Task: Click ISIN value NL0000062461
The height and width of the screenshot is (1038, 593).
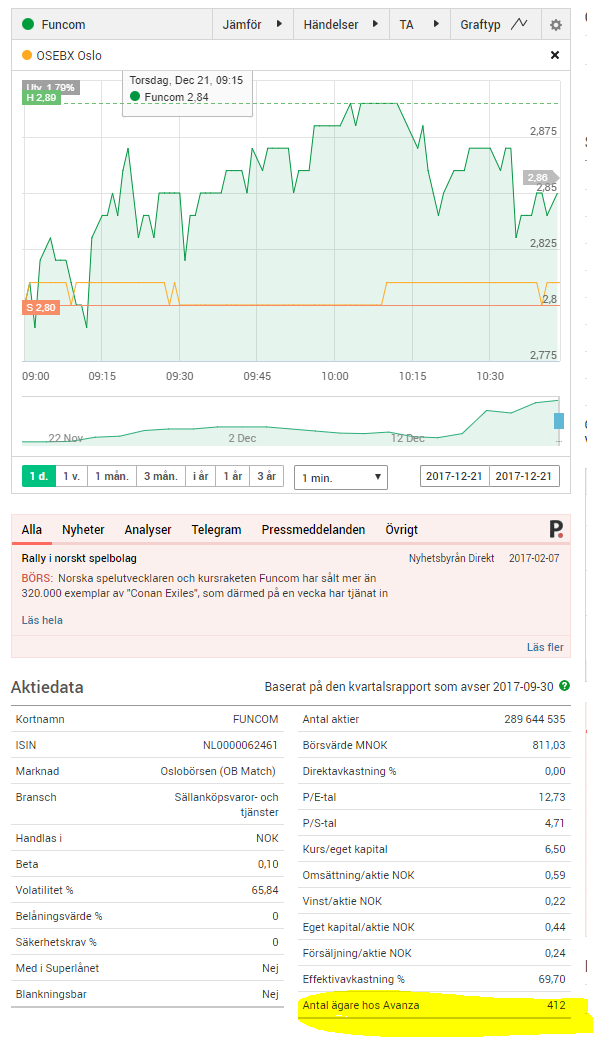Action: click(x=241, y=745)
